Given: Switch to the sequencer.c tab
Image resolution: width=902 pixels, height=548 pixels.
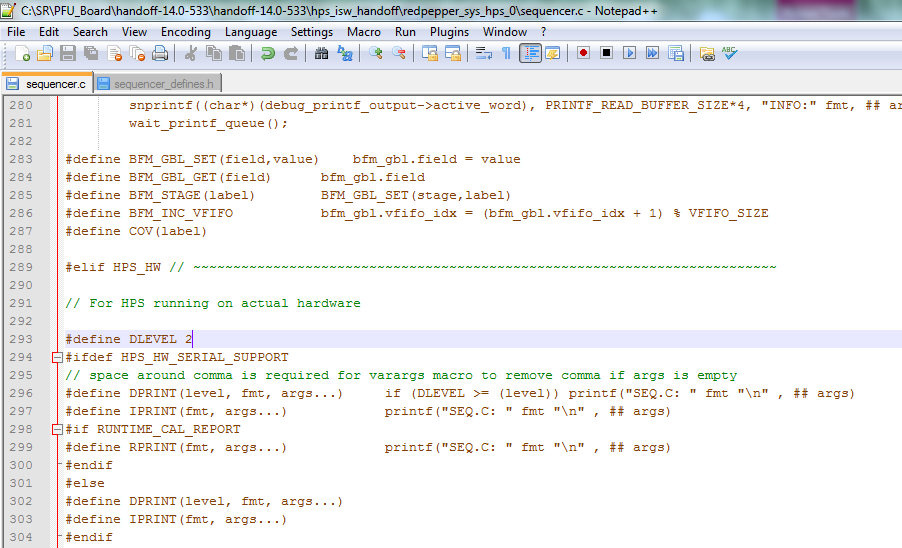Looking at the screenshot, I should click(47, 83).
